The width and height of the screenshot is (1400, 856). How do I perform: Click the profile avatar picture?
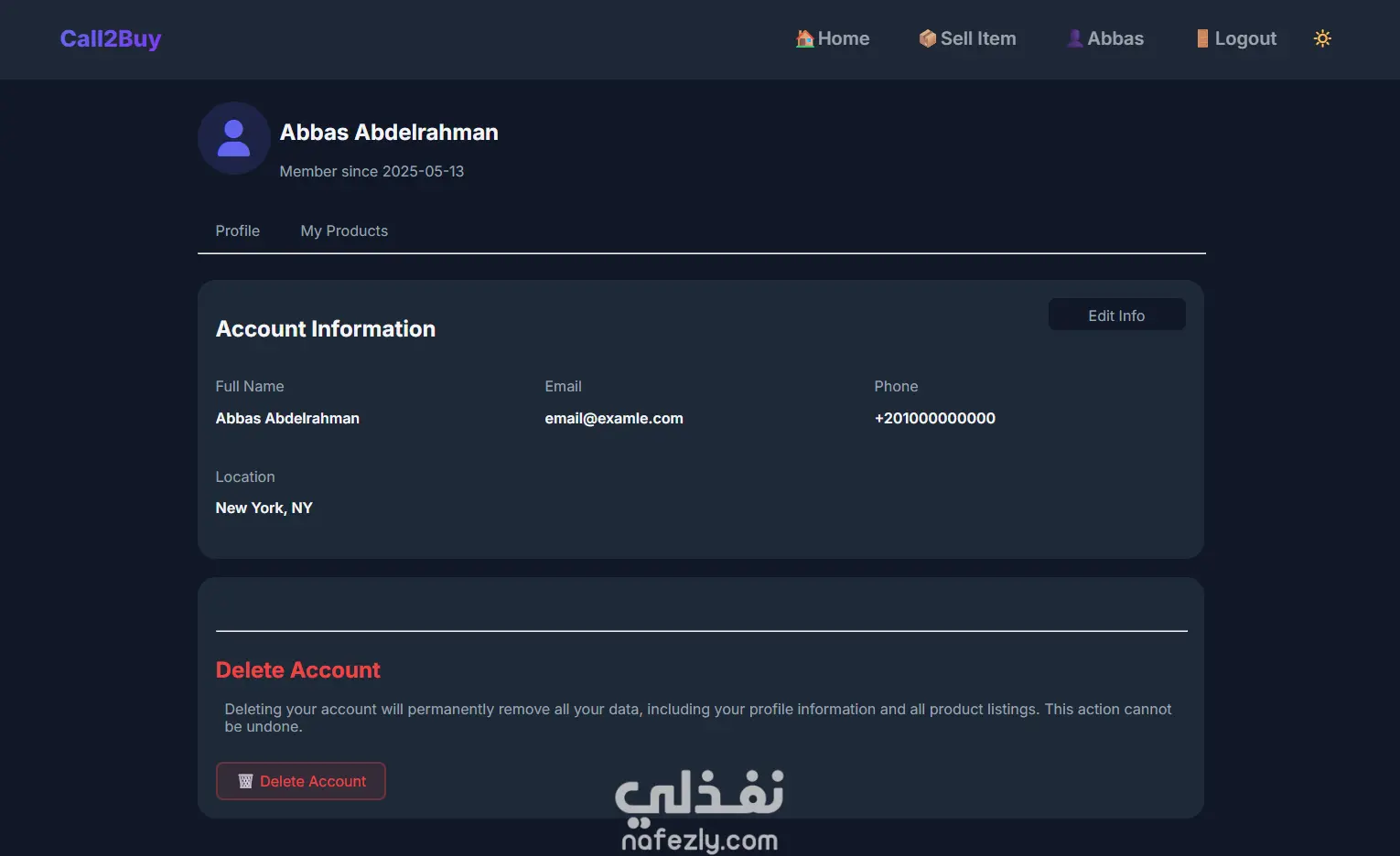coord(233,138)
